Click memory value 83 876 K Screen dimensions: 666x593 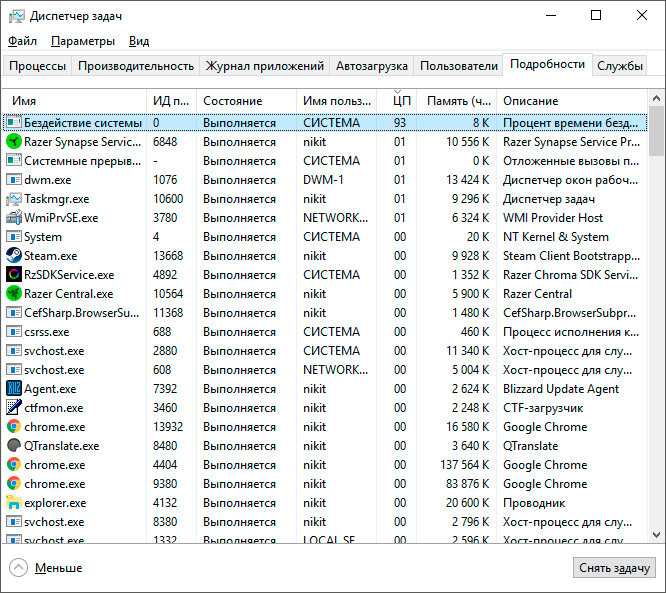(x=468, y=484)
